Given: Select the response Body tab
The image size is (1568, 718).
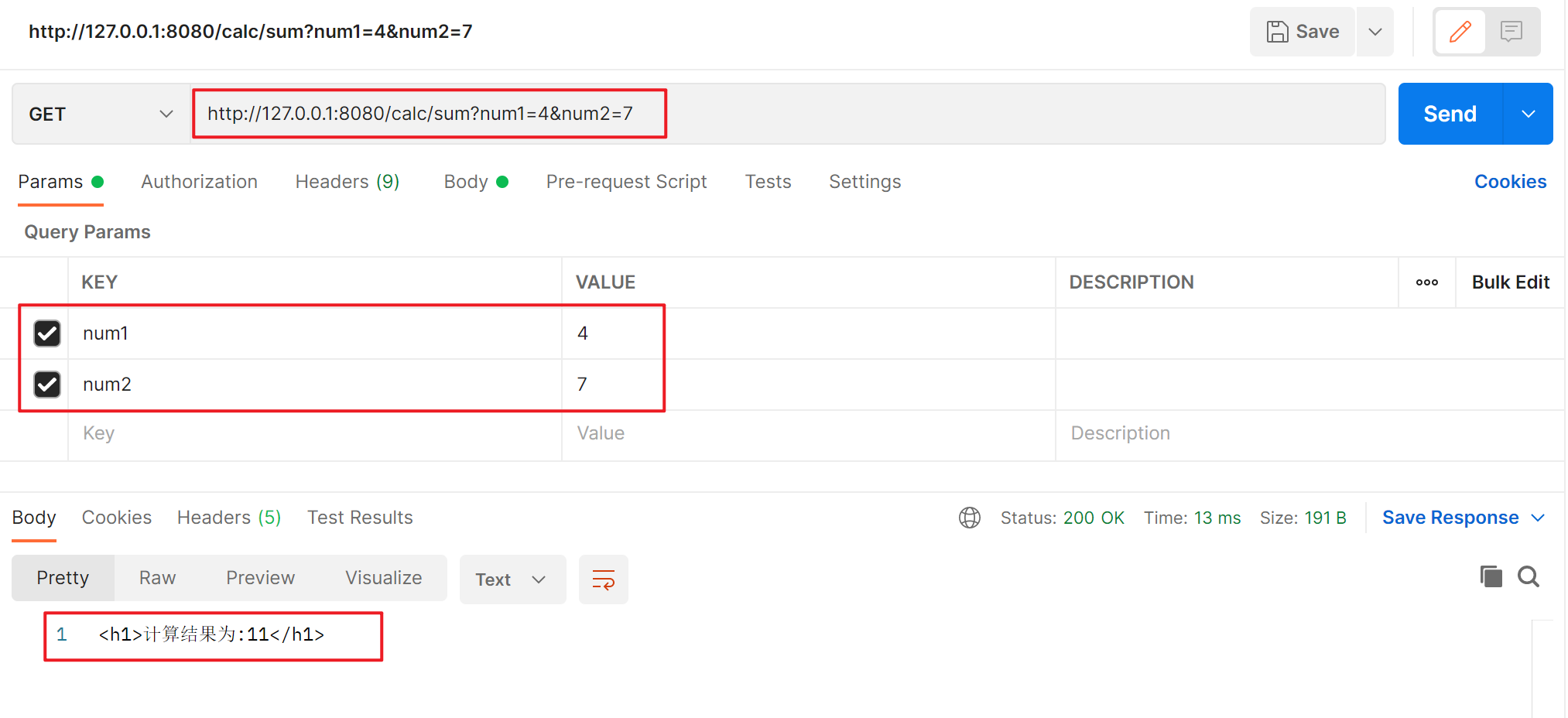Looking at the screenshot, I should [34, 518].
